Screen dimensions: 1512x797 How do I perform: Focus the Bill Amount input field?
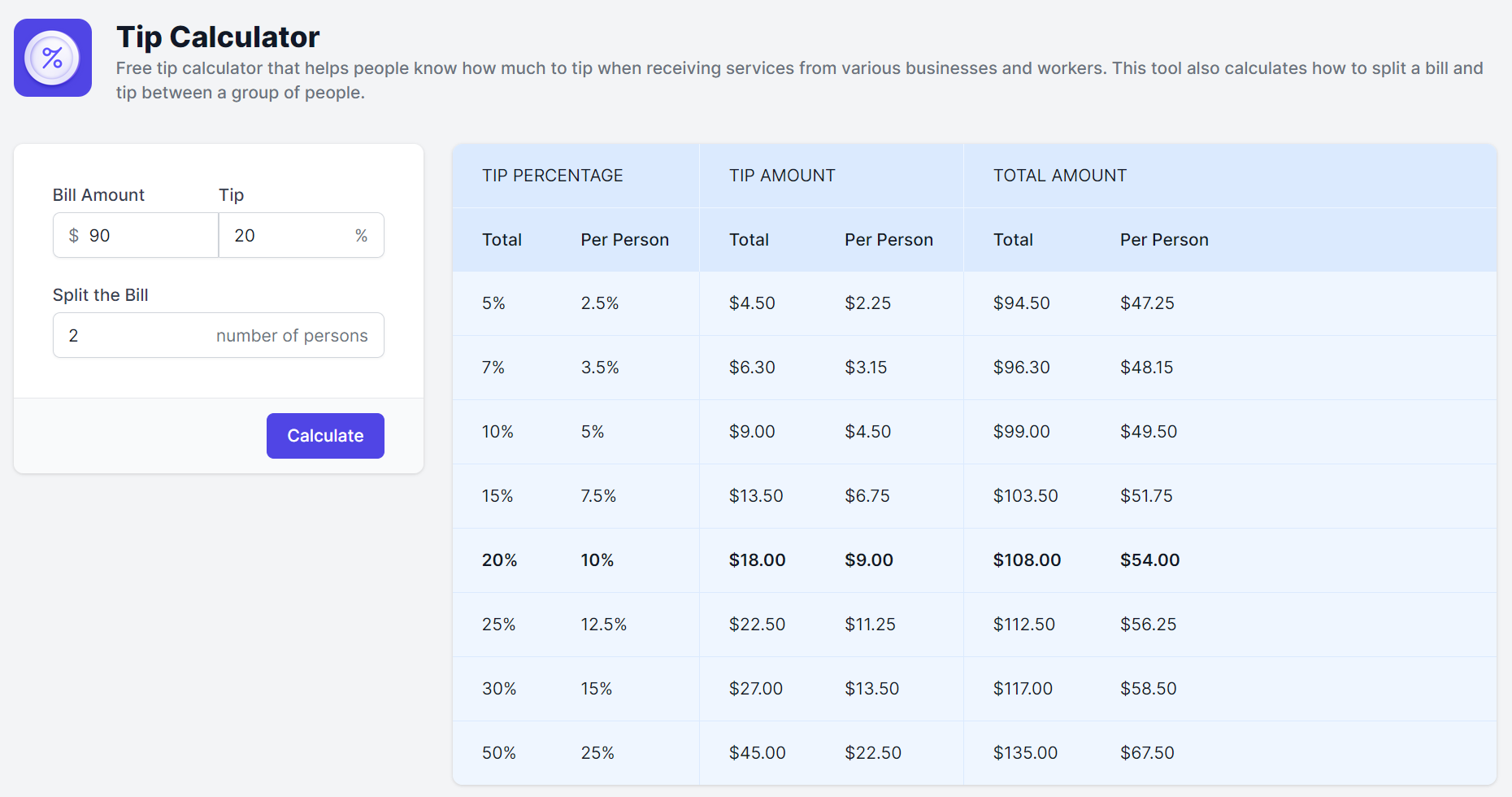tap(146, 236)
